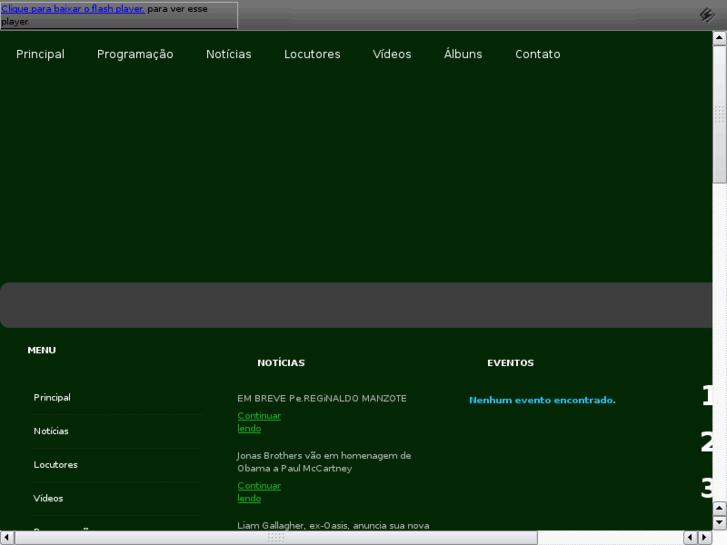Click the Winamp lightning icon at top right
Viewport: 727px width, 545px height.
click(707, 15)
